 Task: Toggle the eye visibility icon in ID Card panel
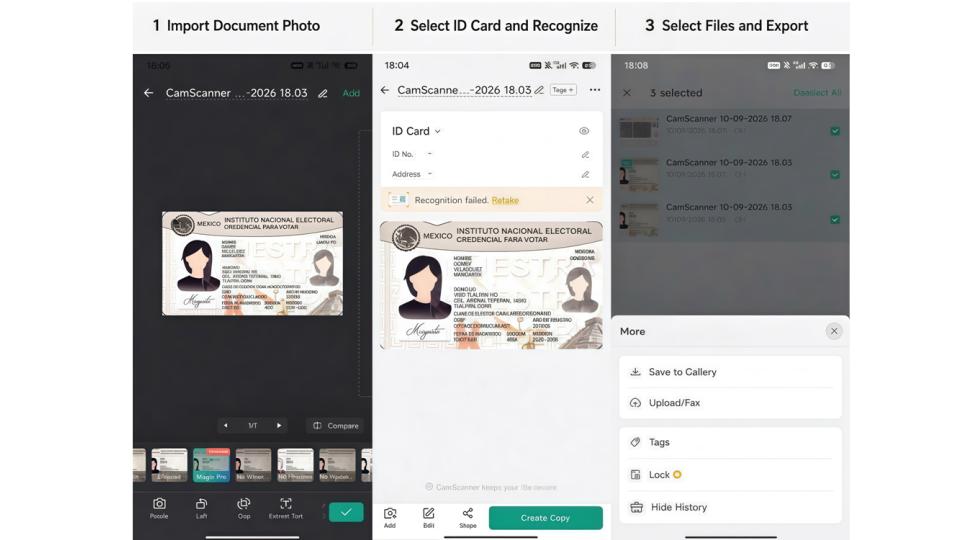(584, 131)
